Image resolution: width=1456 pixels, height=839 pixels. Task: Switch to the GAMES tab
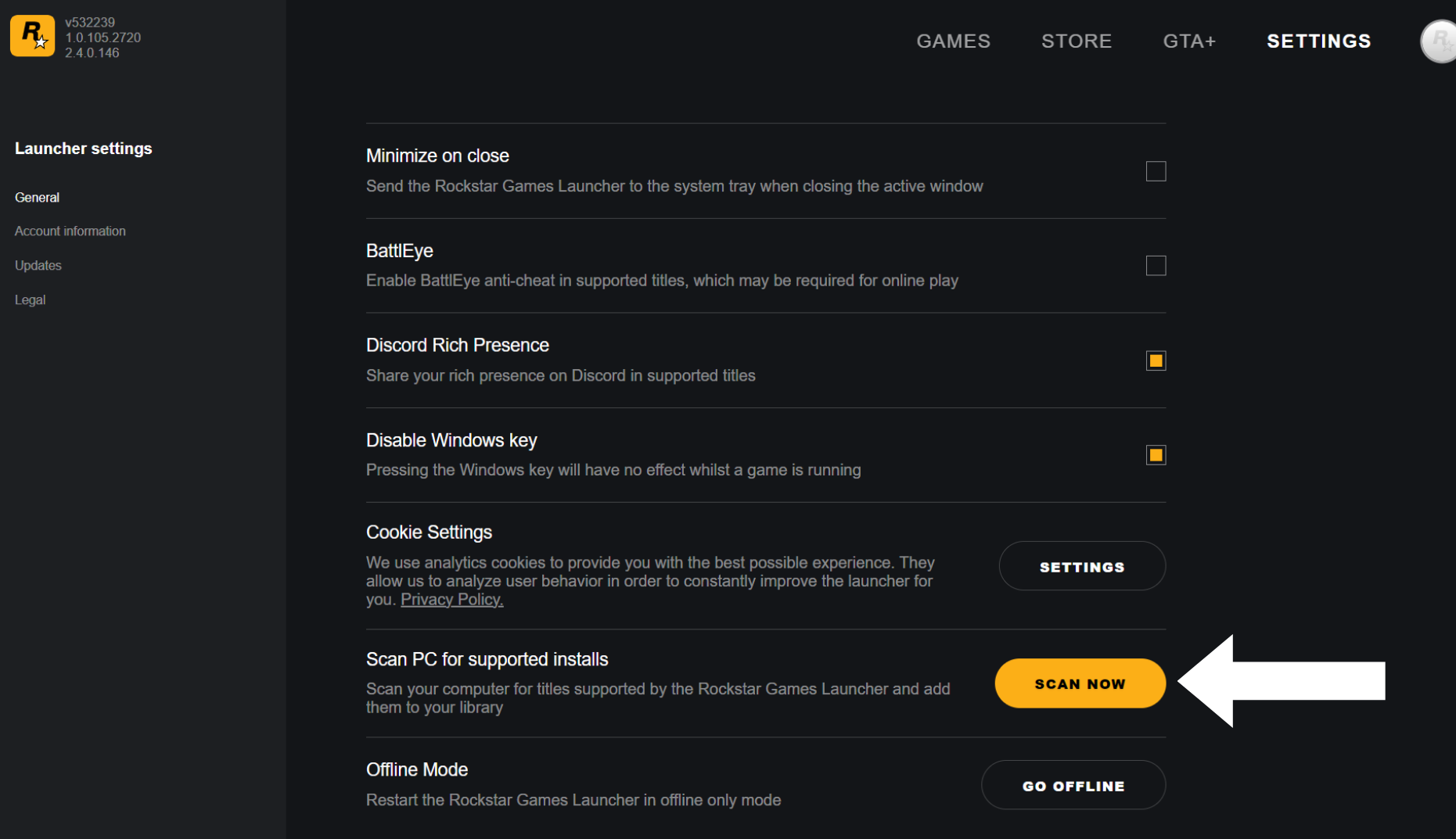[953, 41]
